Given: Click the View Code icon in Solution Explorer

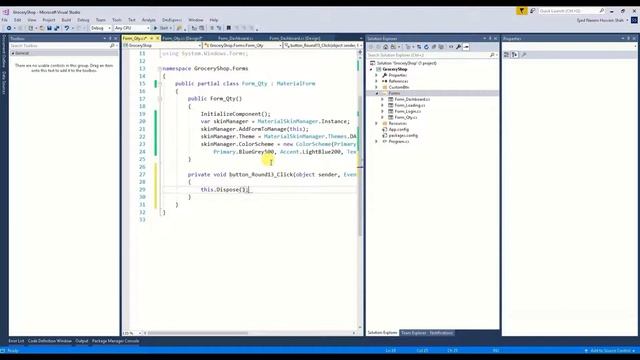Looking at the screenshot, I should [x=451, y=47].
